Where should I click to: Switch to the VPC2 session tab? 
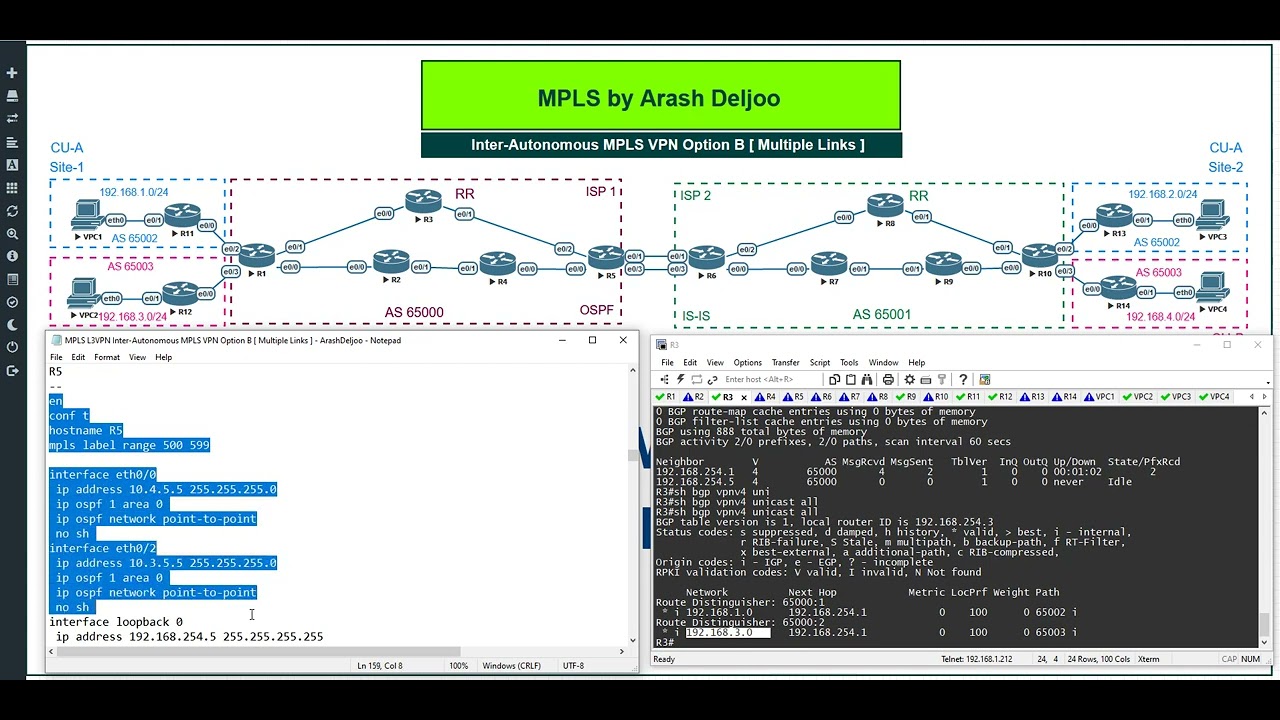[x=1137, y=397]
